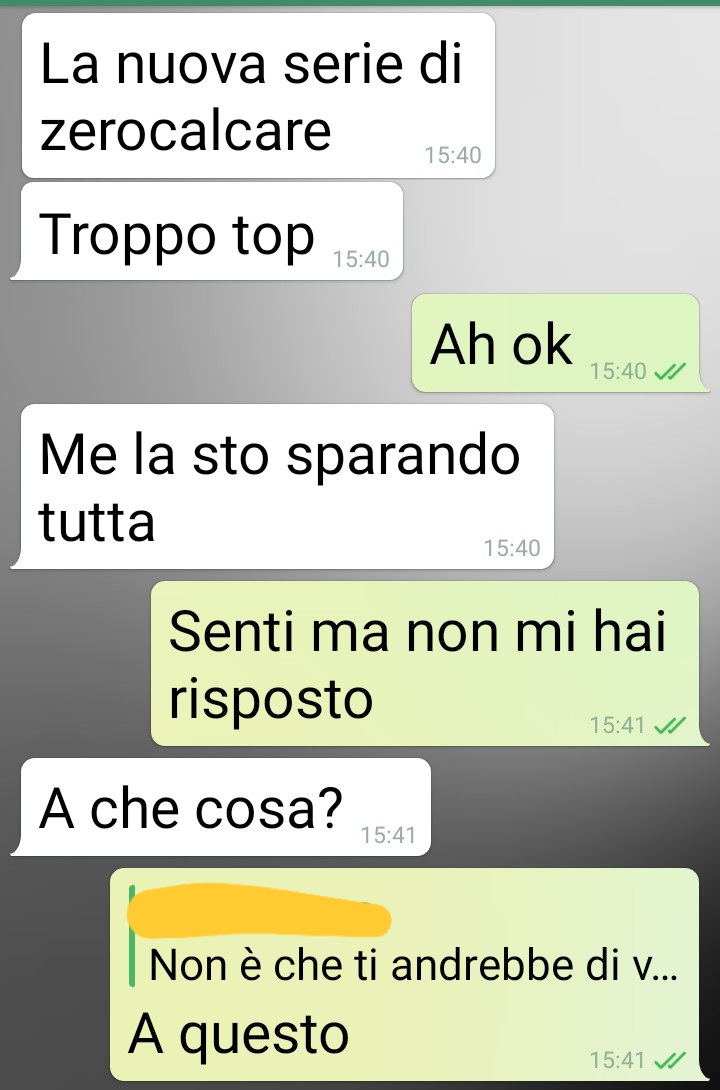Select the "Senti ma non mi hai risposto" message
Screen dimensions: 720x1090
point(429,663)
